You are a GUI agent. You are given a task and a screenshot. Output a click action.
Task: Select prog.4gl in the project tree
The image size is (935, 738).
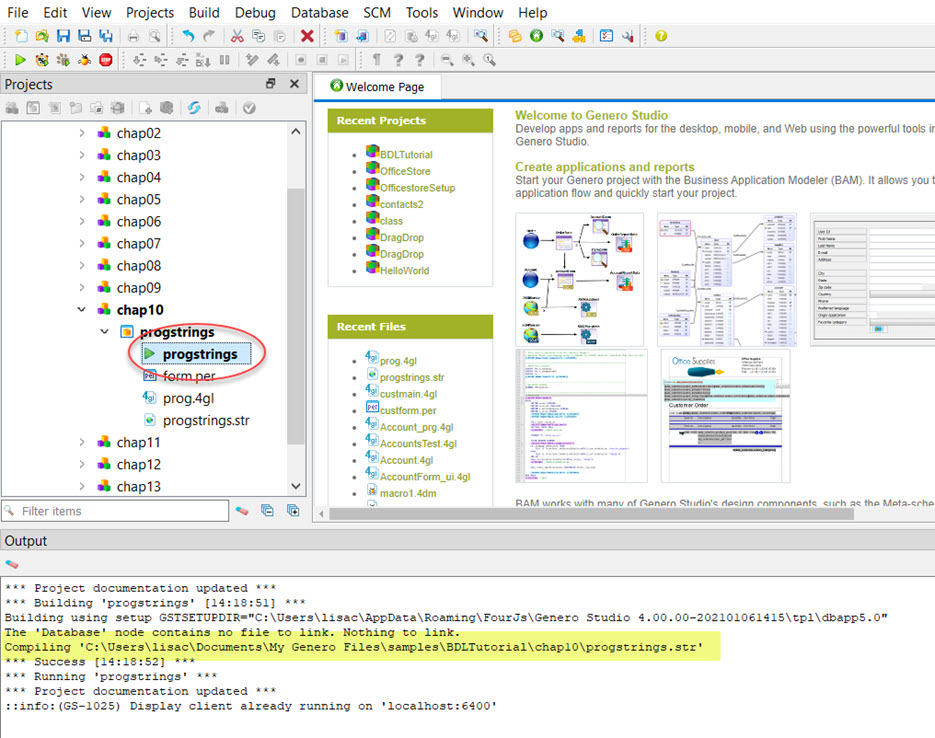[188, 398]
